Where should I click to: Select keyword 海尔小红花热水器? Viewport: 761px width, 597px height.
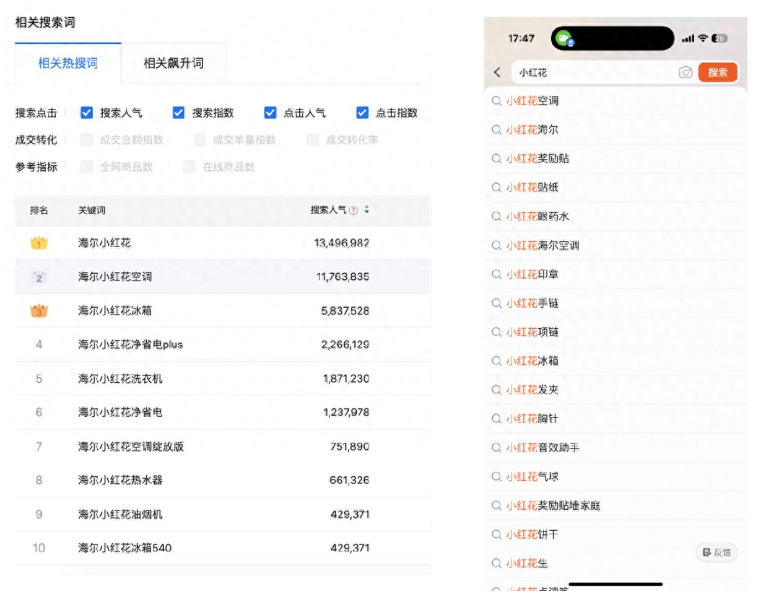tap(120, 480)
